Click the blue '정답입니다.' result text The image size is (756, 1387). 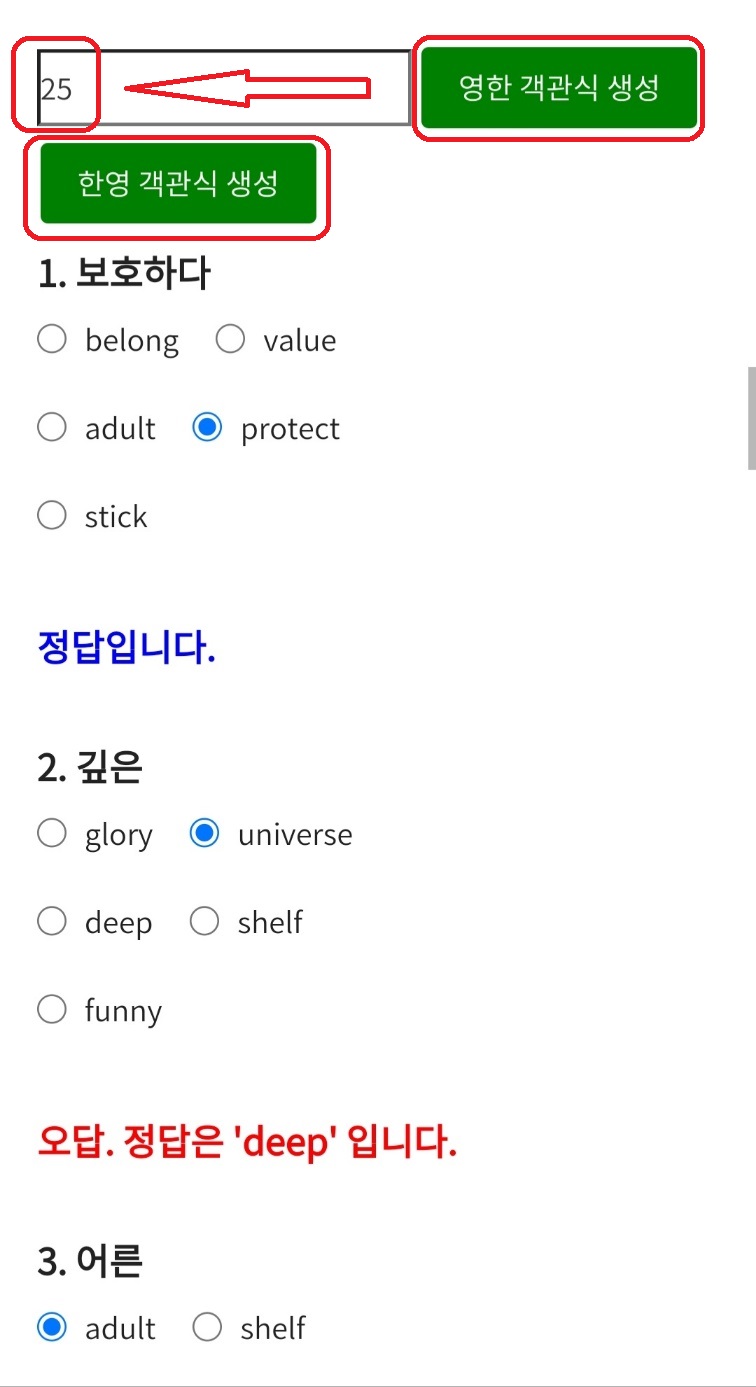(126, 648)
